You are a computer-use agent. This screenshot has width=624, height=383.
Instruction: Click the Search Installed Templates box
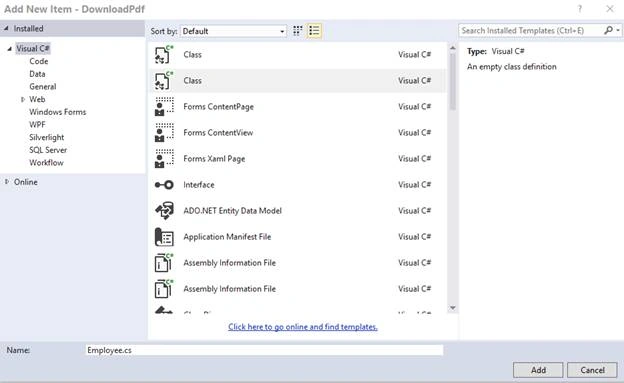(x=530, y=31)
